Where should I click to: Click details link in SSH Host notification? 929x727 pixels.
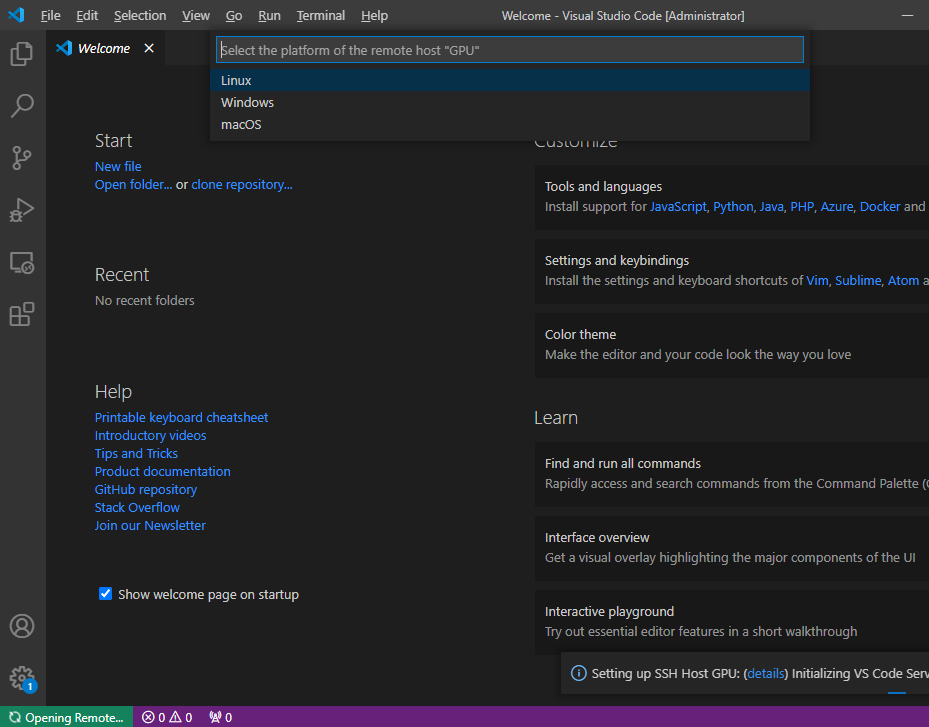(x=765, y=674)
